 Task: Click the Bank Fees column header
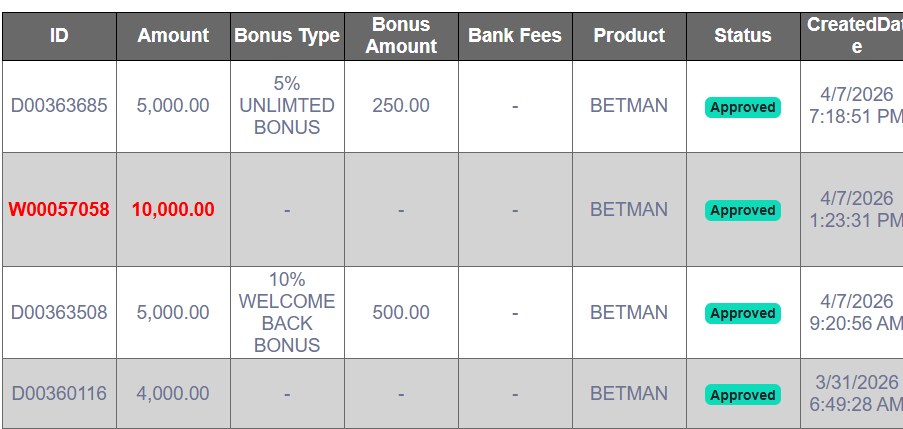click(x=515, y=36)
